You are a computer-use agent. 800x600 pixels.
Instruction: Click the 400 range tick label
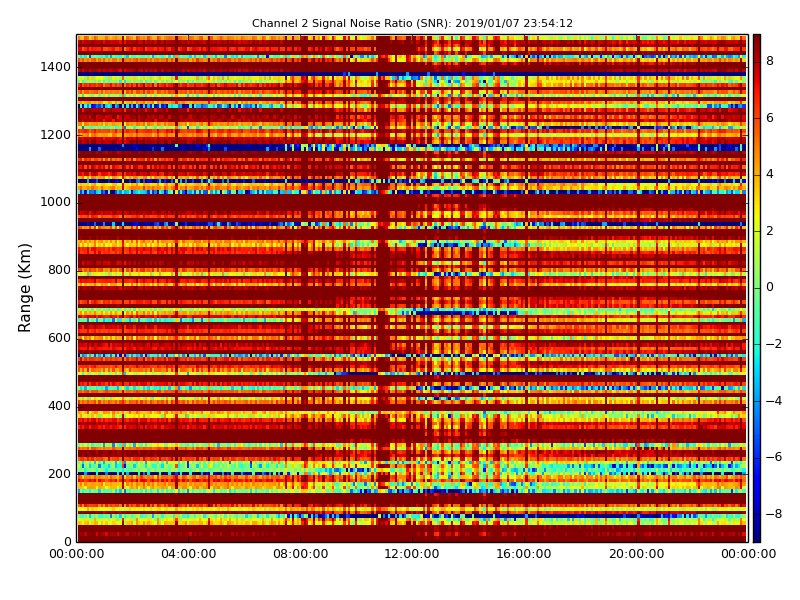[59, 406]
